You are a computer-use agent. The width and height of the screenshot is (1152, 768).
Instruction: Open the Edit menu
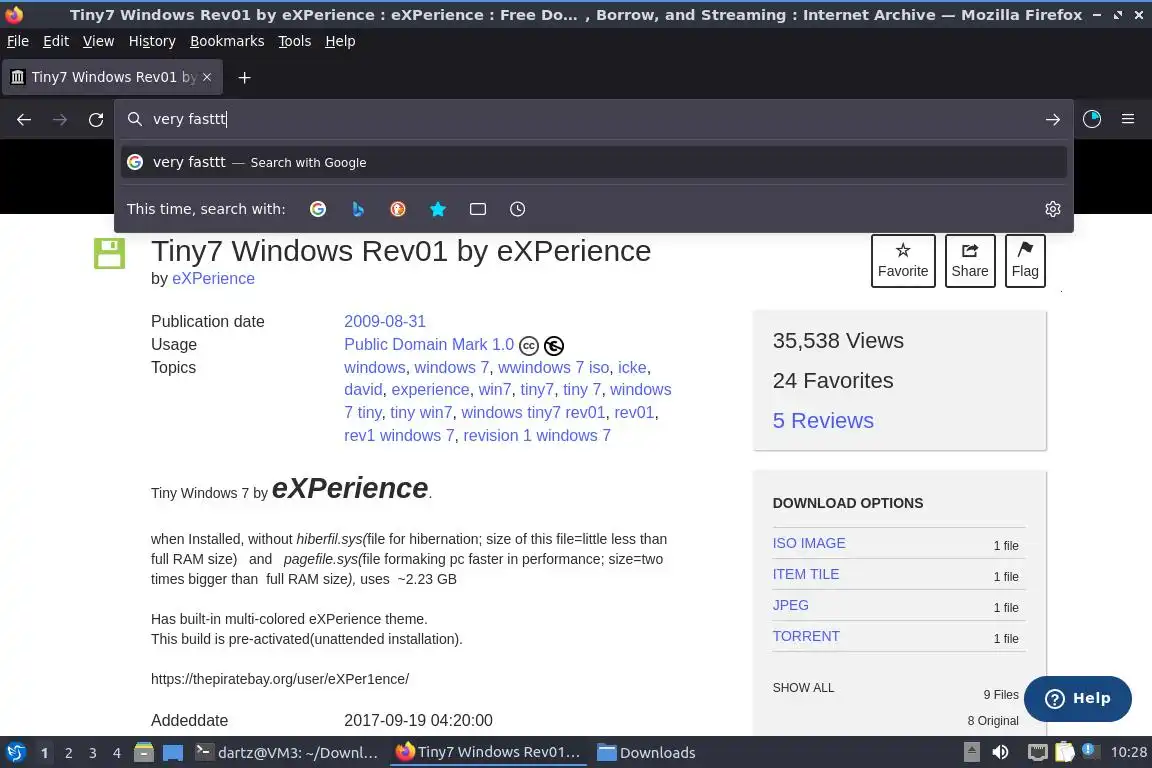pyautogui.click(x=56, y=41)
